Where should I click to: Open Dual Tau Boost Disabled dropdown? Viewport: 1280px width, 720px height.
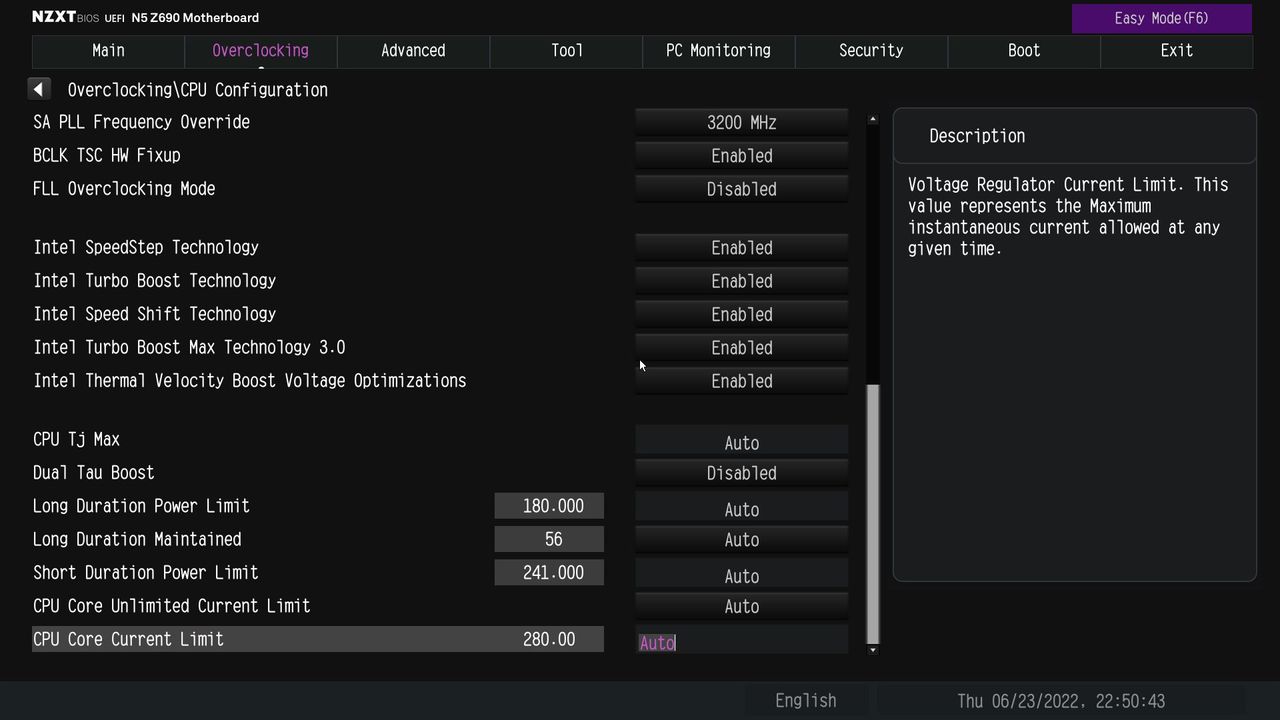click(742, 473)
